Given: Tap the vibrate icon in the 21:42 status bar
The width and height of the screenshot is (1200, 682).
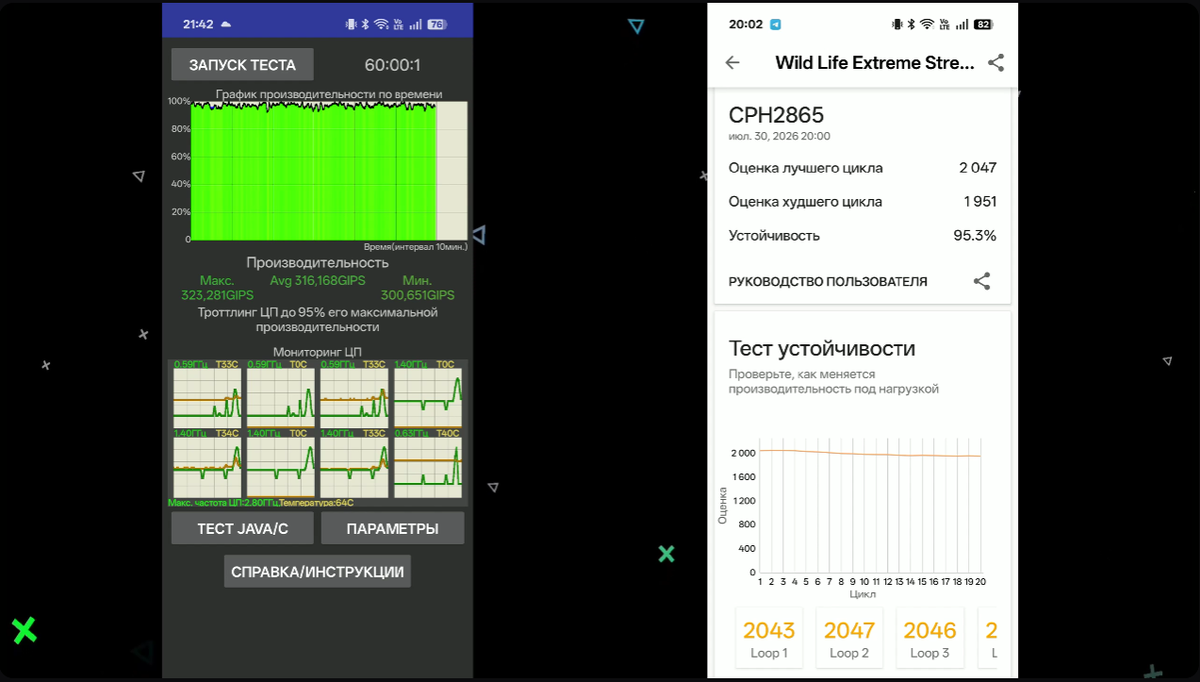Looking at the screenshot, I should tap(351, 24).
